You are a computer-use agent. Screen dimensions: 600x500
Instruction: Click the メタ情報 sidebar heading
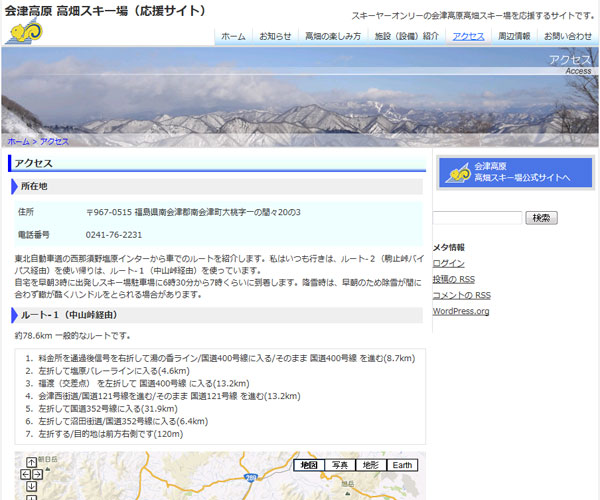pyautogui.click(x=448, y=248)
